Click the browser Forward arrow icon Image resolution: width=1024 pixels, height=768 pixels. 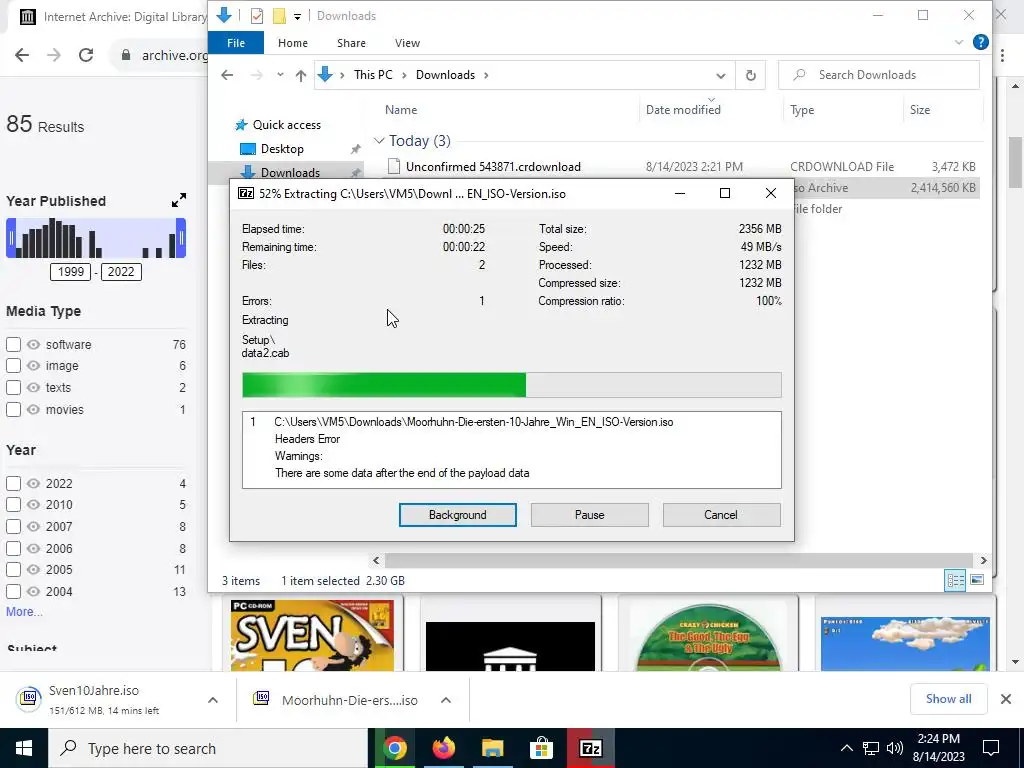(x=54, y=55)
